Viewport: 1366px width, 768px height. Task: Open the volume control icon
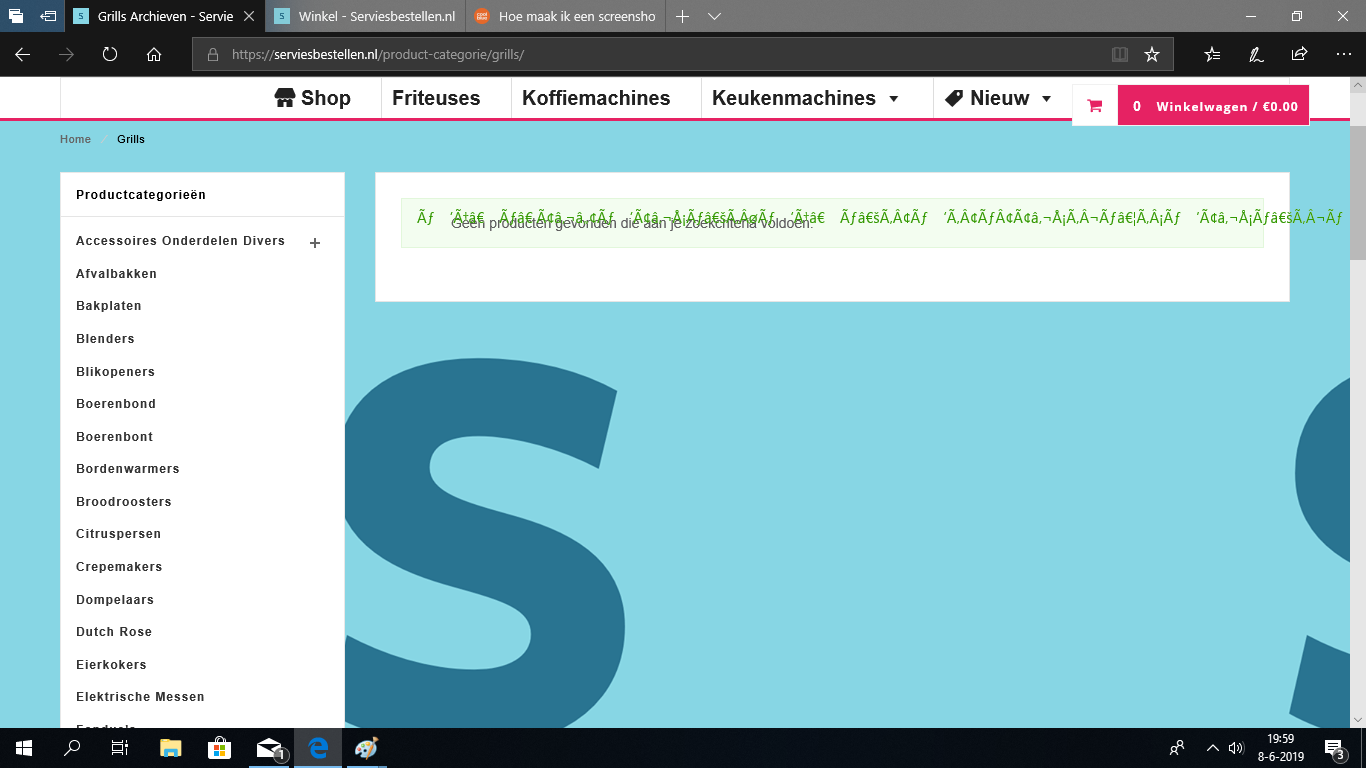pyautogui.click(x=1236, y=748)
